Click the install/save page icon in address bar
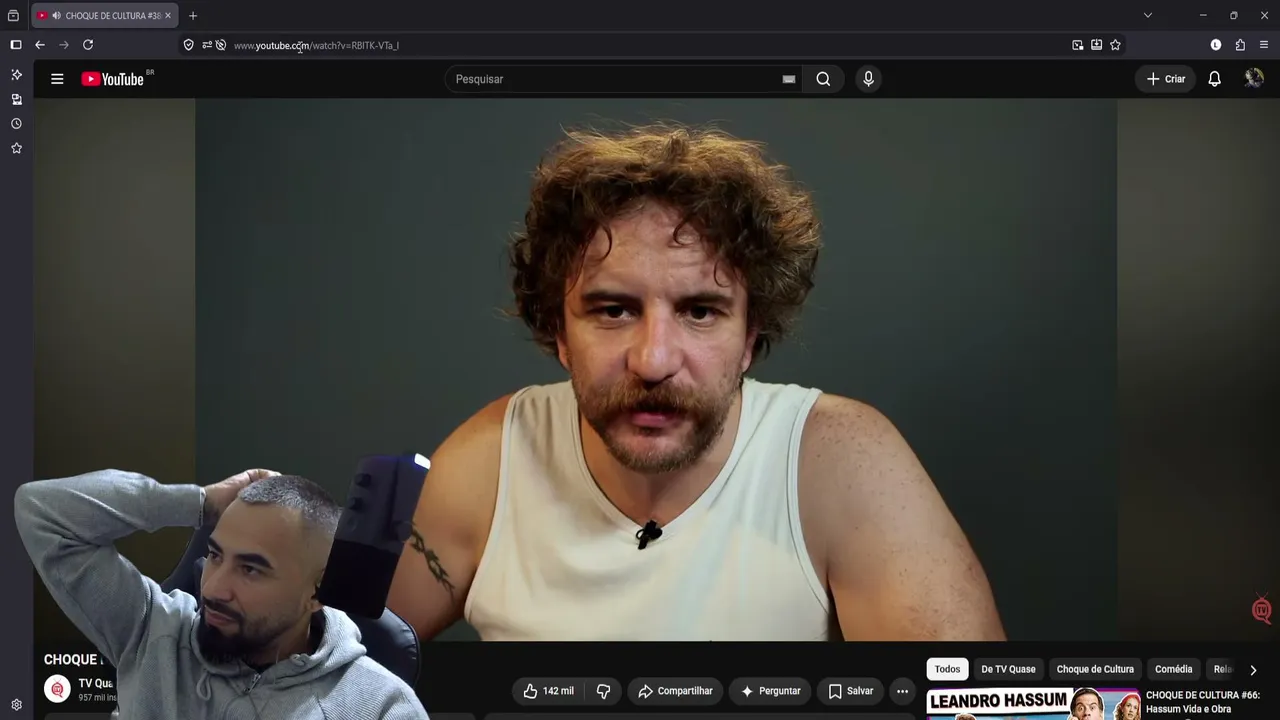 click(1096, 45)
